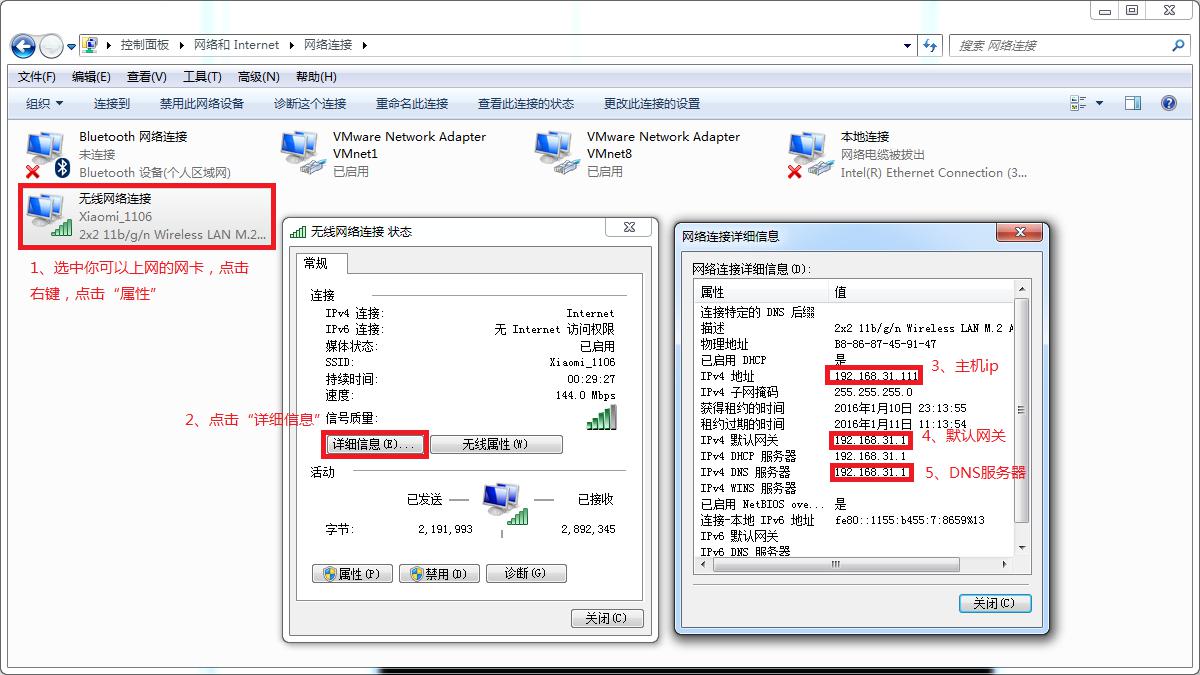This screenshot has width=1200, height=675.
Task: Click 网络和 Internet breadcrumb segment
Action: click(237, 45)
